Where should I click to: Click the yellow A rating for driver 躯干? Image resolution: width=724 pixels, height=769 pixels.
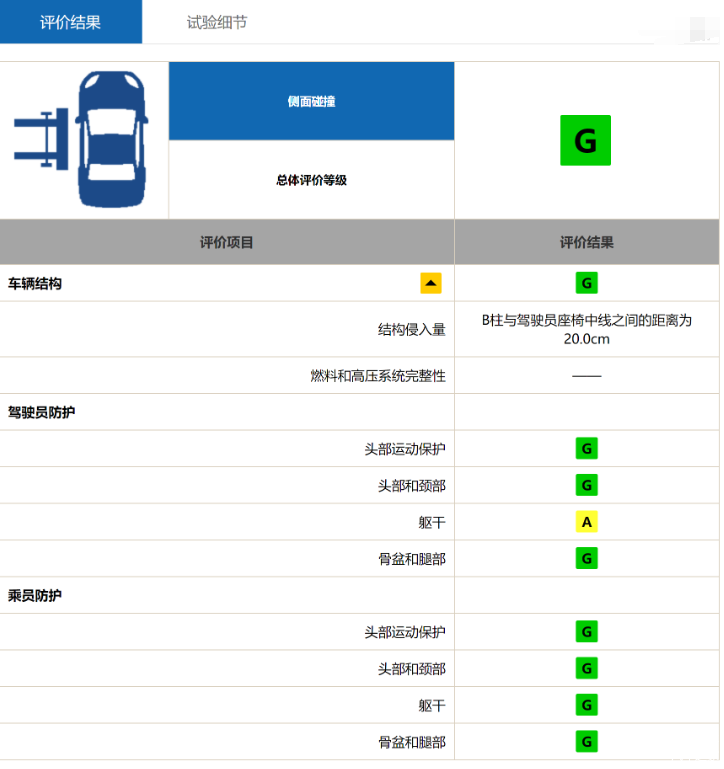[586, 522]
